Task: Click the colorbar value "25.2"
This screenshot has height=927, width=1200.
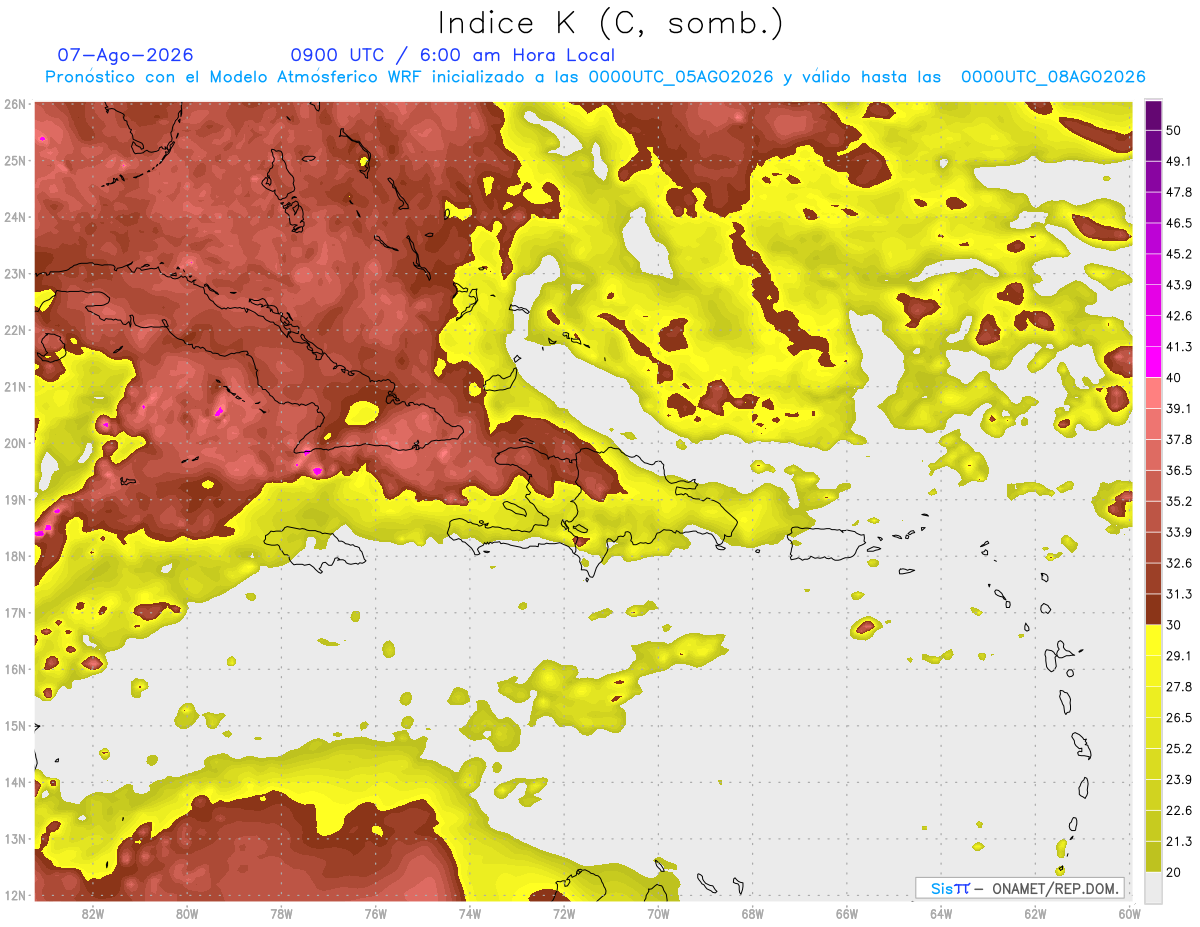Action: click(1179, 748)
